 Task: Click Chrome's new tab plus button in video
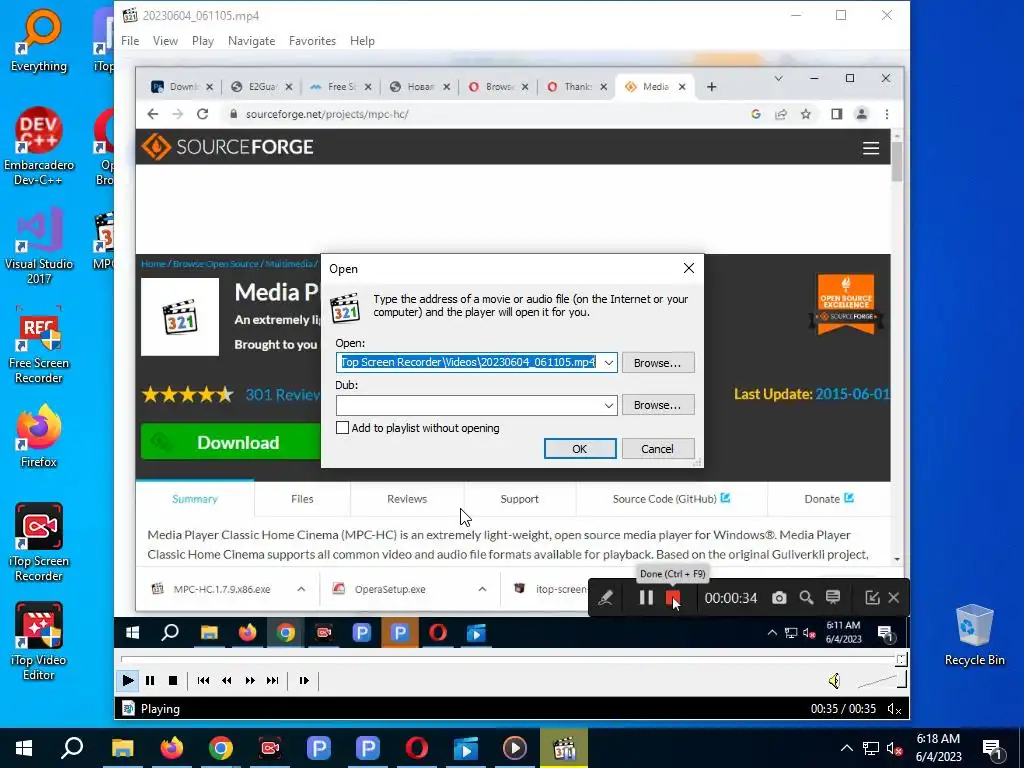click(x=712, y=87)
